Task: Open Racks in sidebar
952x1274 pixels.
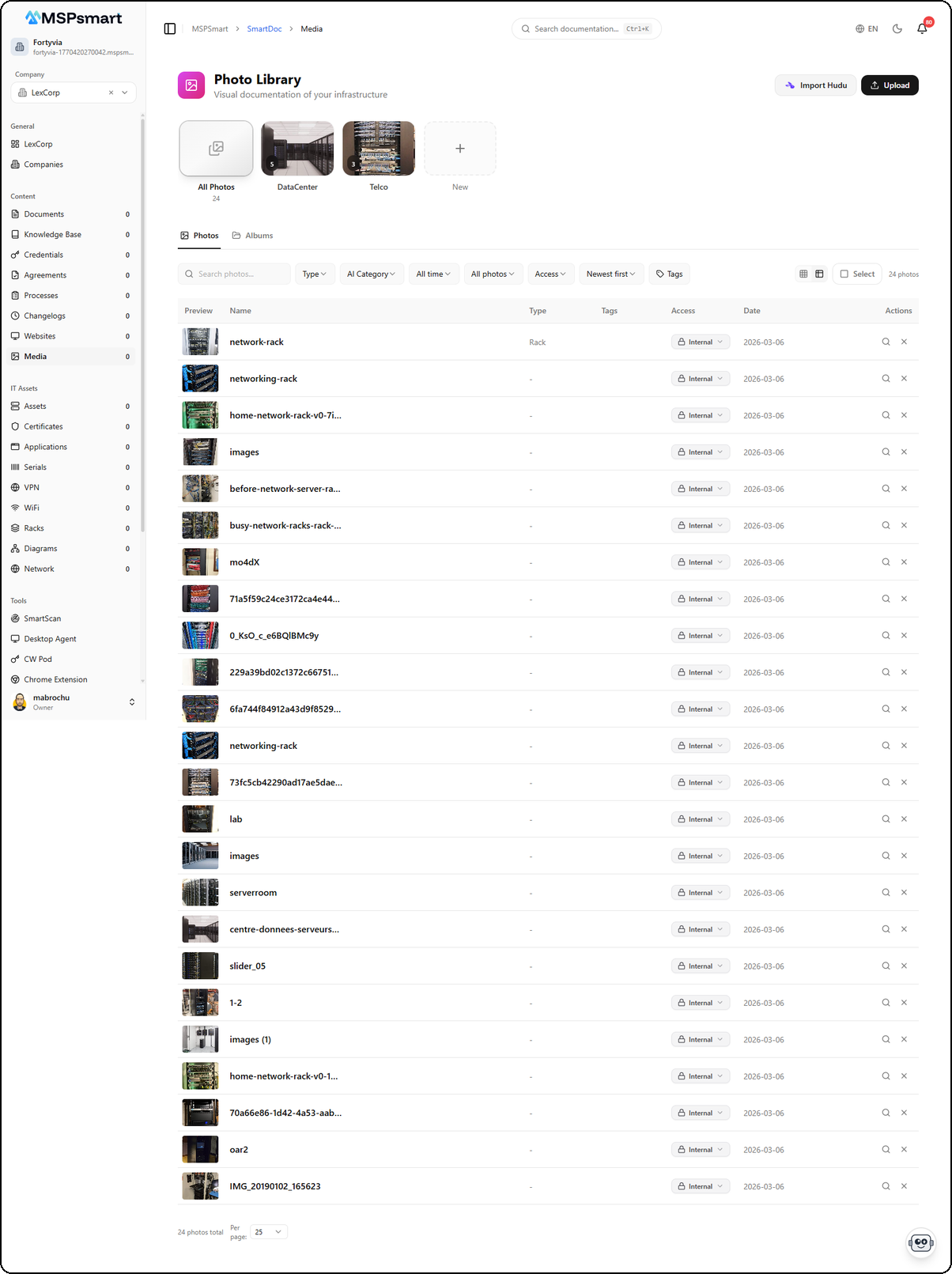Action: click(x=71, y=528)
